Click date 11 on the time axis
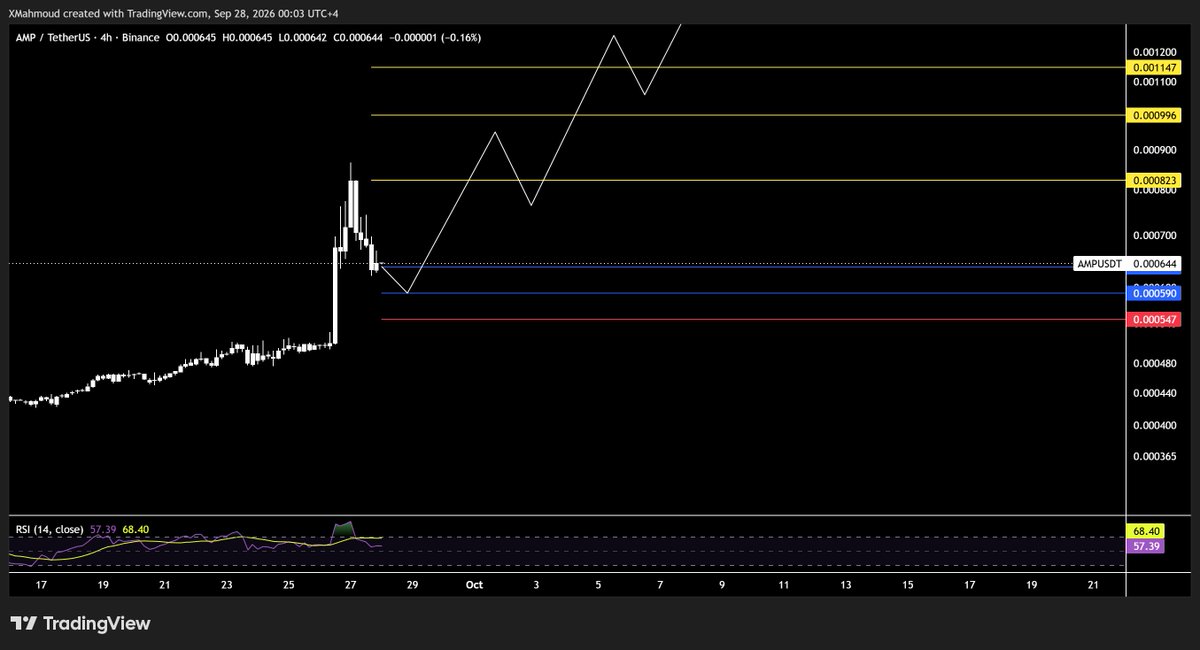1200x650 pixels. 784,584
